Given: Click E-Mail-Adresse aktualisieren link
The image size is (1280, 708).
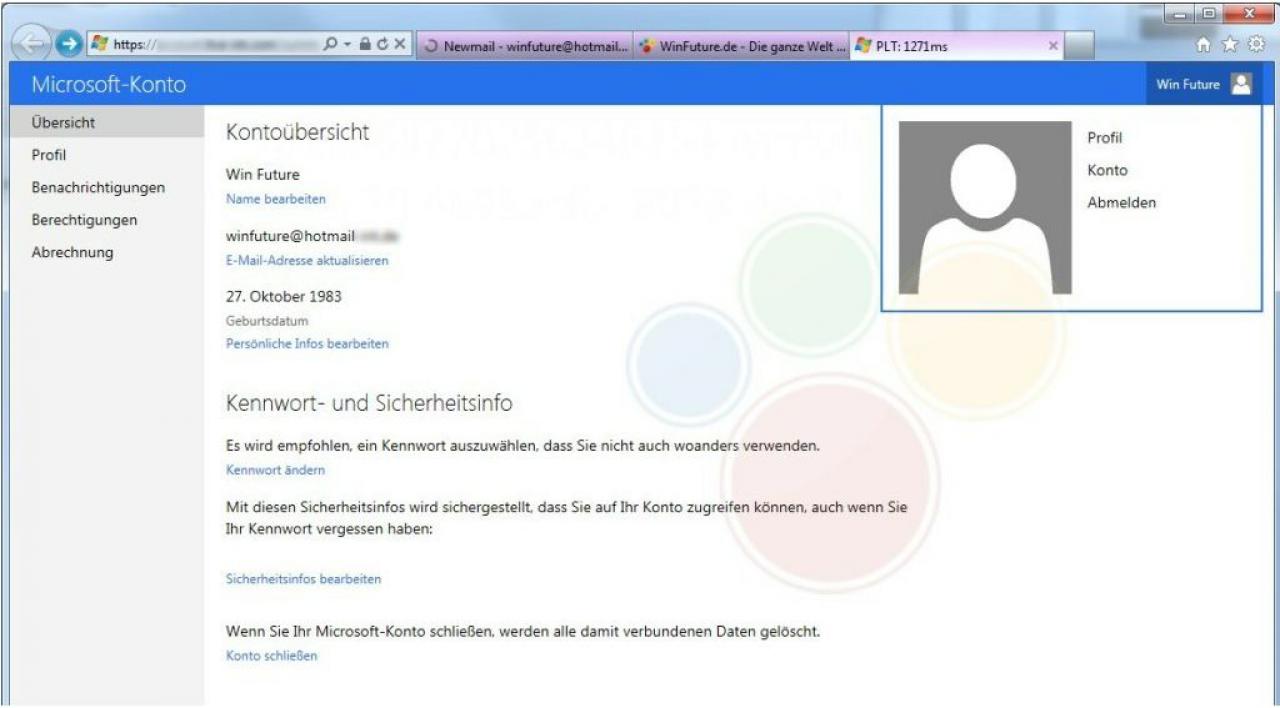Looking at the screenshot, I should point(307,260).
